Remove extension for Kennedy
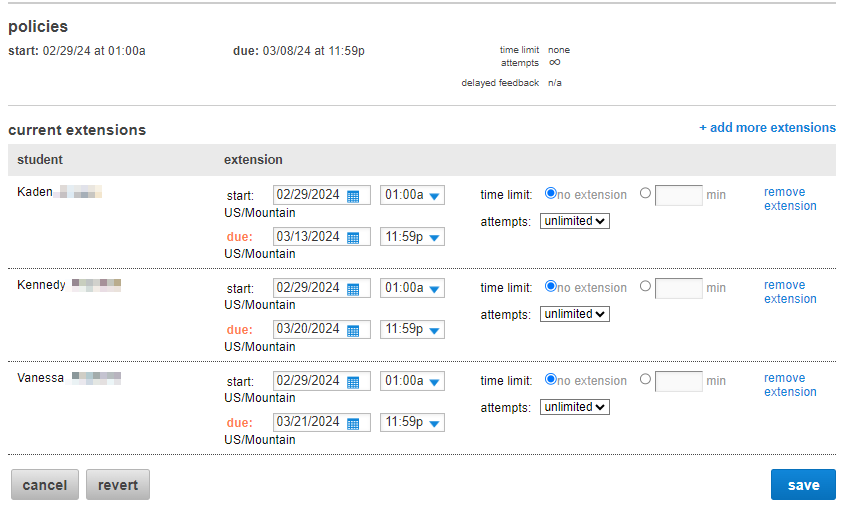Image resolution: width=857 pixels, height=517 pixels. (789, 292)
